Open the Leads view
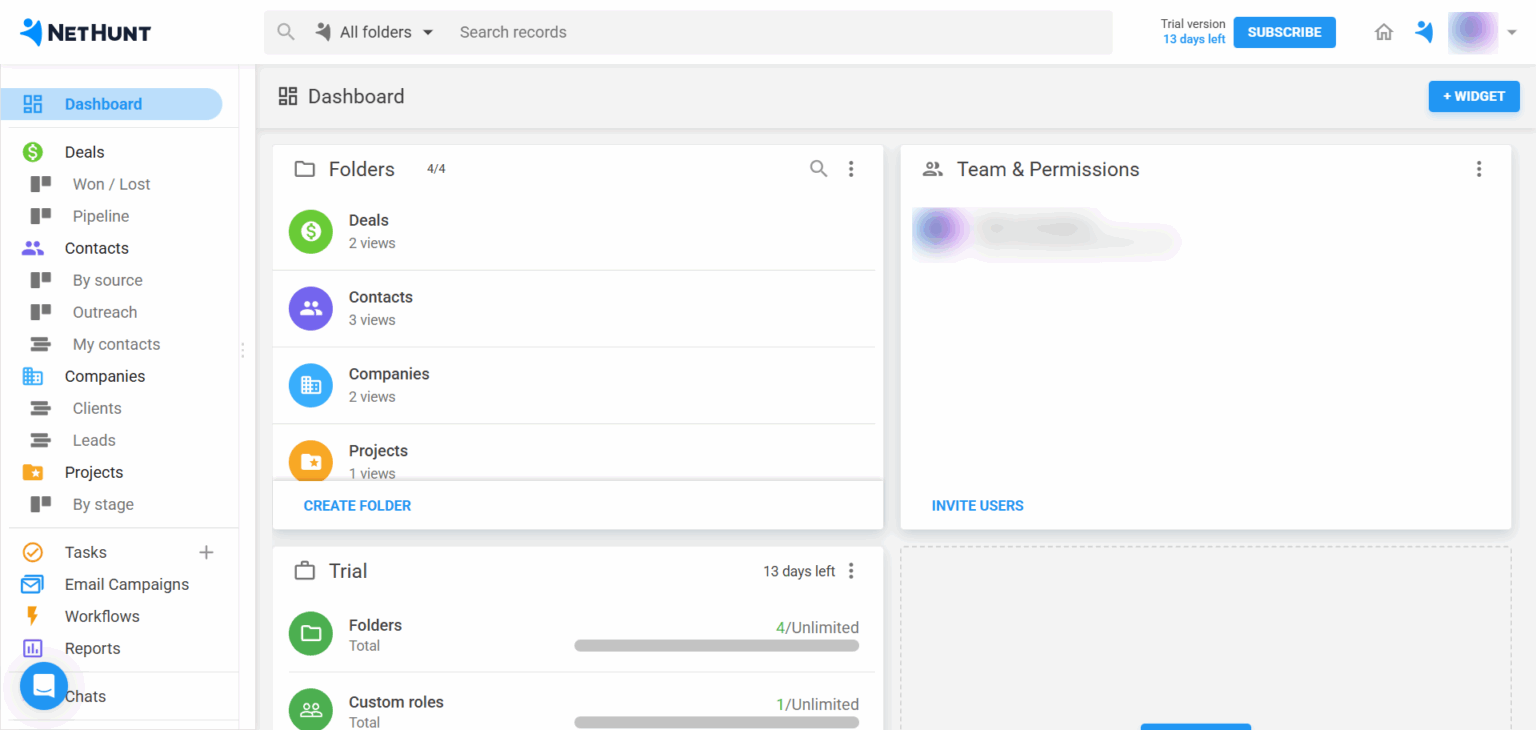1536x730 pixels. 94,440
